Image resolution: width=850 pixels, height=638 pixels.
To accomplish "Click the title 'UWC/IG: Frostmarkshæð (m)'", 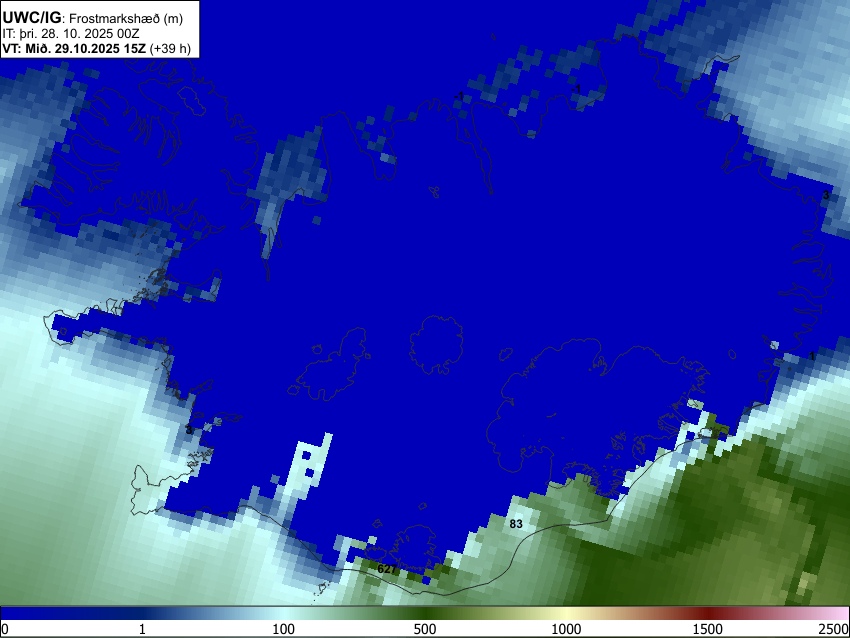I will (93, 18).
